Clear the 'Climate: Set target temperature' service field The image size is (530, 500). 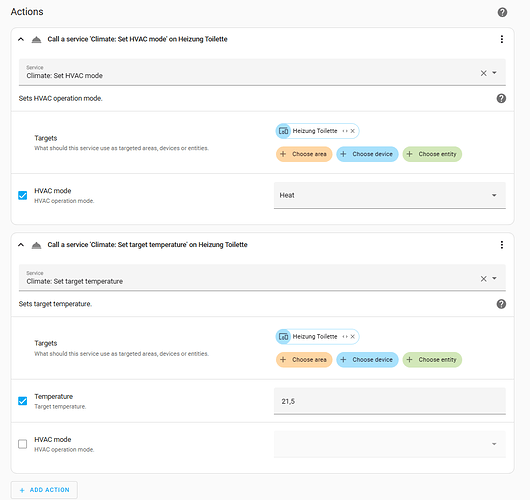tap(483, 279)
